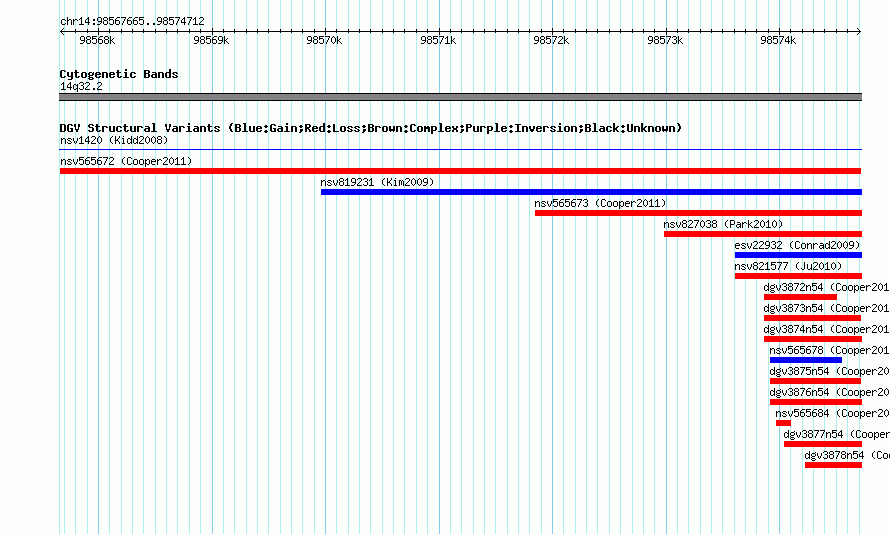Screen dimensions: 890x534
Task: Click the ruler's left arrowhead
Action: click(62, 32)
